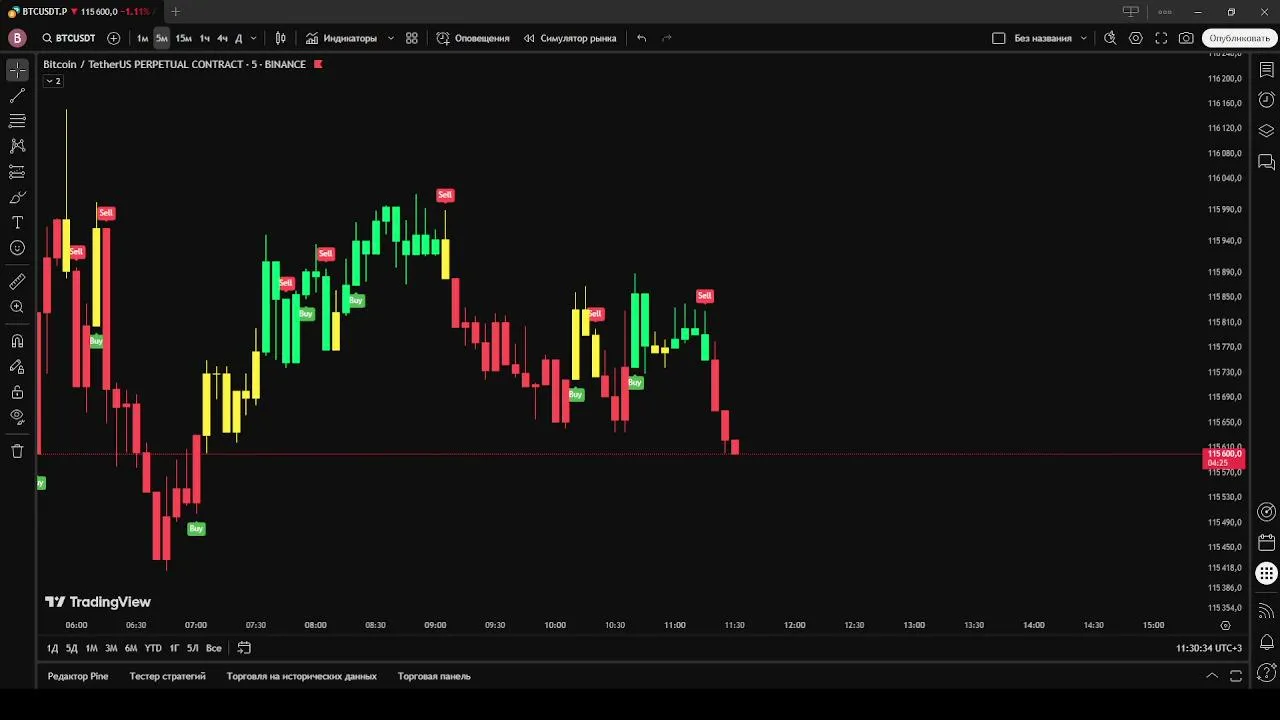Screen dimensions: 1280x720
Task: Click the trash icon to remove drawings
Action: [x=17, y=451]
